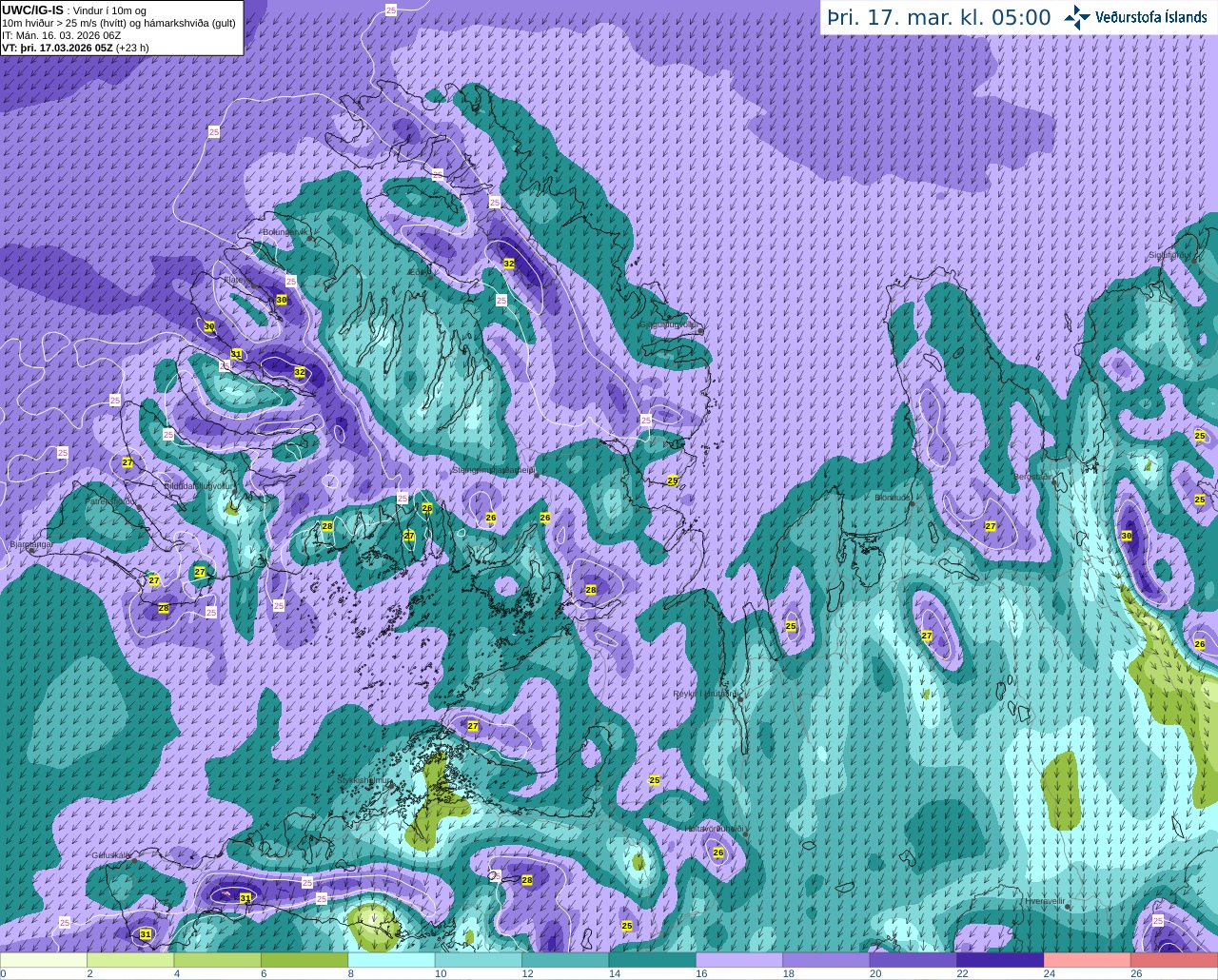This screenshot has height=980, width=1218.
Task: Pick the 14–16 m/s dark teal swatch
Action: pyautogui.click(x=653, y=960)
